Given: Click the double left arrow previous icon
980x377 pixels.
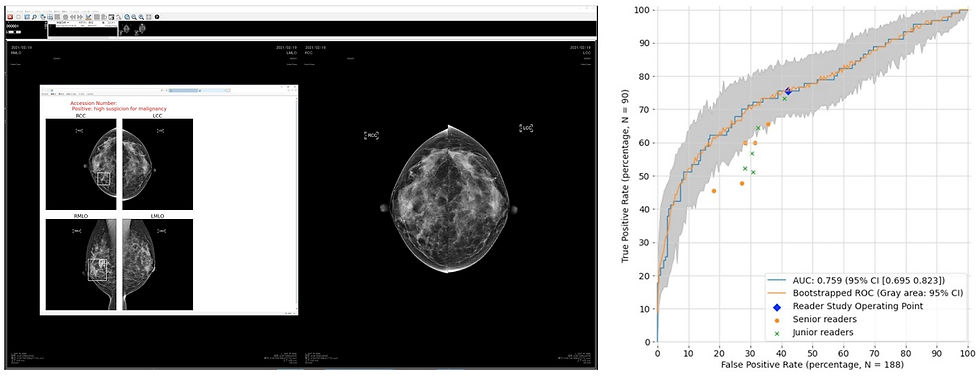Looking at the screenshot, I should click(73, 17).
